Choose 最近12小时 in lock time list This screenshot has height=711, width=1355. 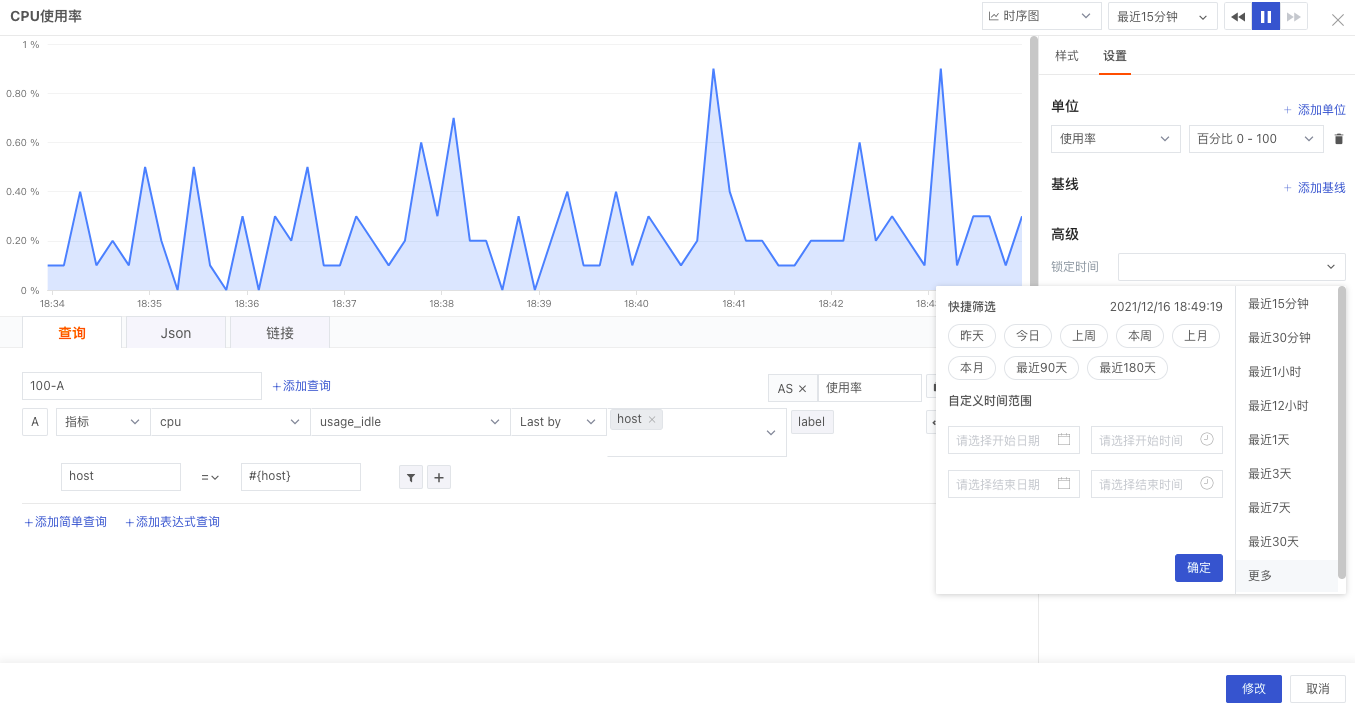point(1286,406)
